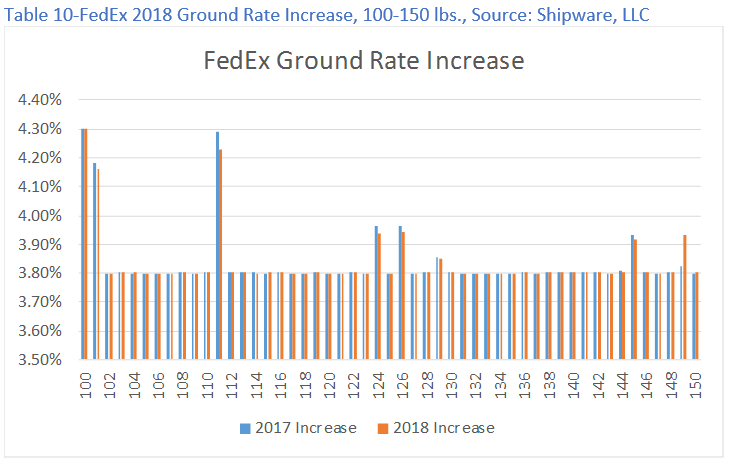Click the 132 x-axis label
Viewport: 731px width, 469px height.
click(x=476, y=385)
